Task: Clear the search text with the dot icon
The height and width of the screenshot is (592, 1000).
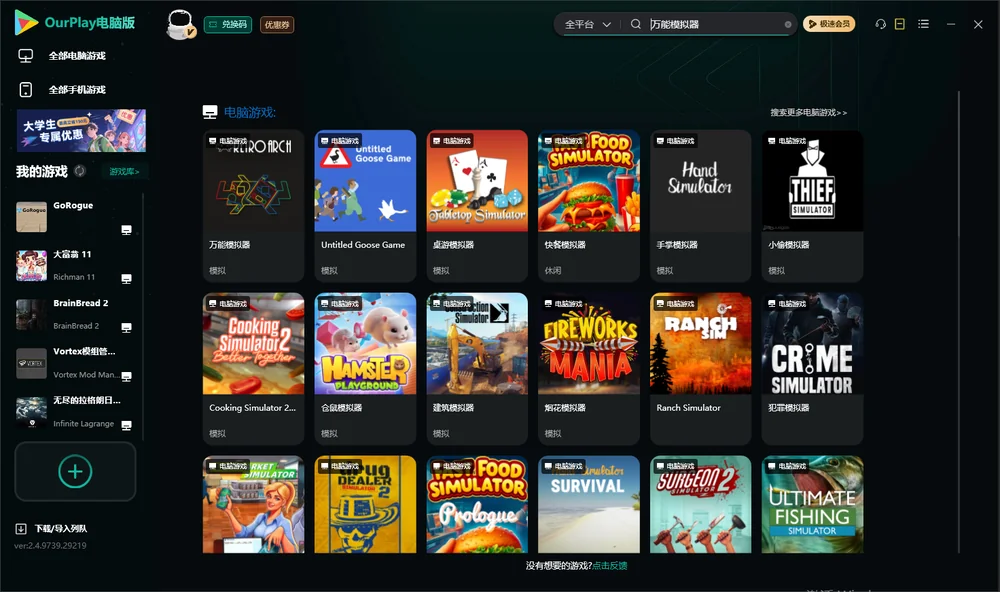Action: pos(788,25)
